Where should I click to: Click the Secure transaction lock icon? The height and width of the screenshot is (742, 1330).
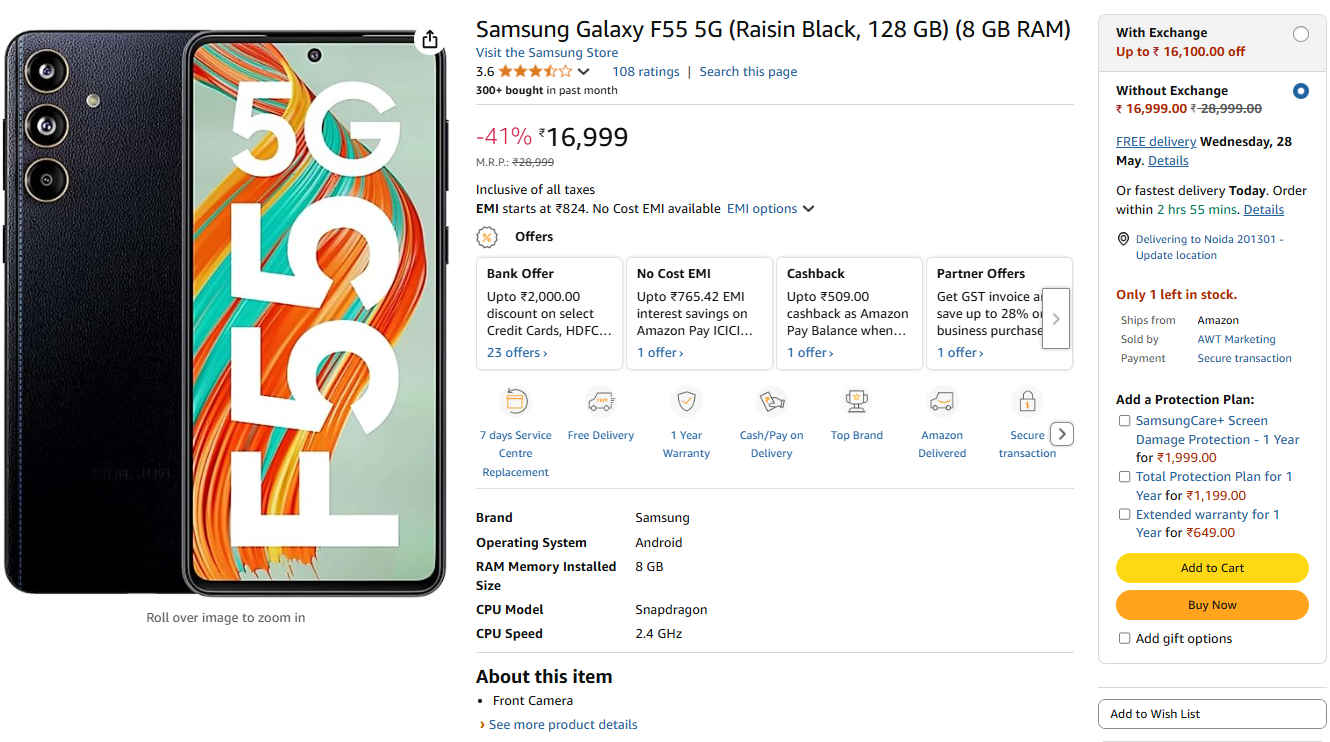coord(1027,402)
